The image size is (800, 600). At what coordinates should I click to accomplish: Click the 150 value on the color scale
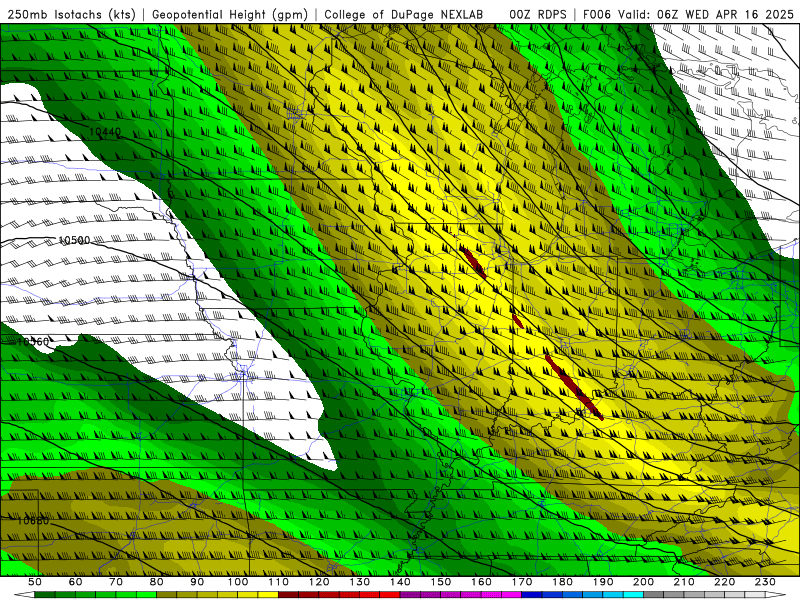tap(441, 582)
